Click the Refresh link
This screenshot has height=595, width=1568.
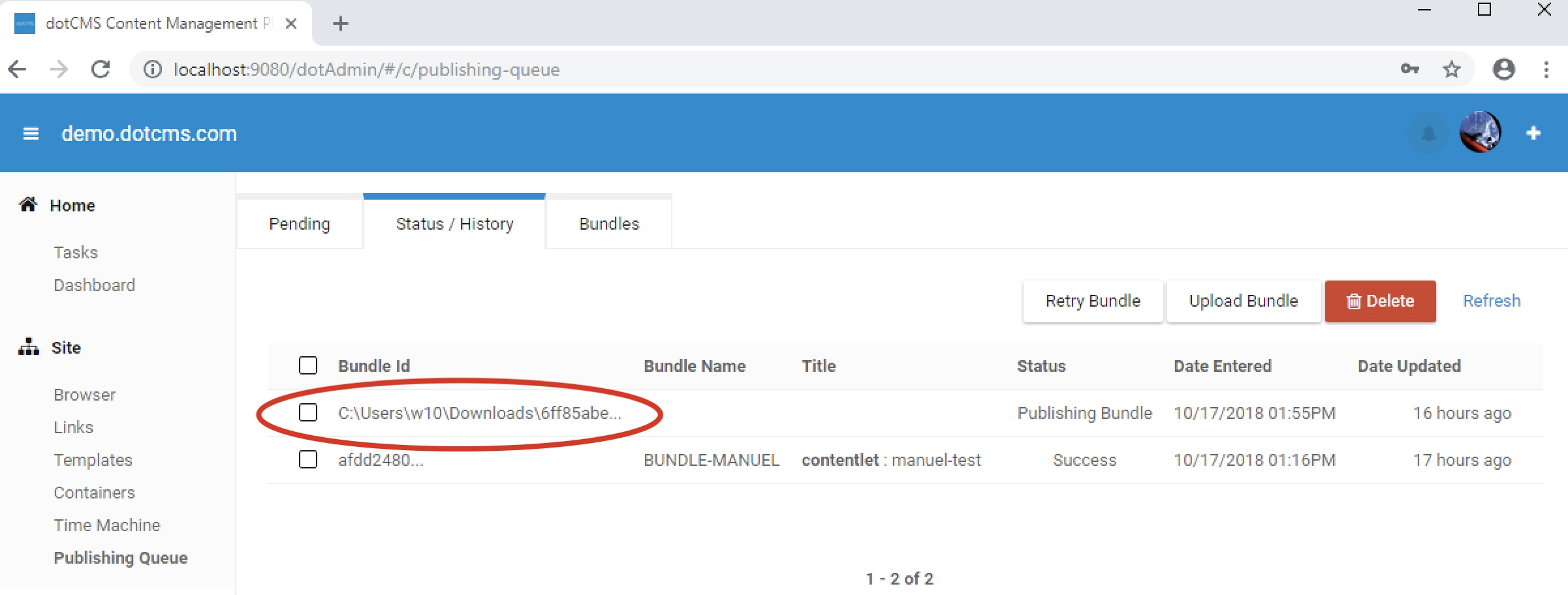pyautogui.click(x=1491, y=300)
